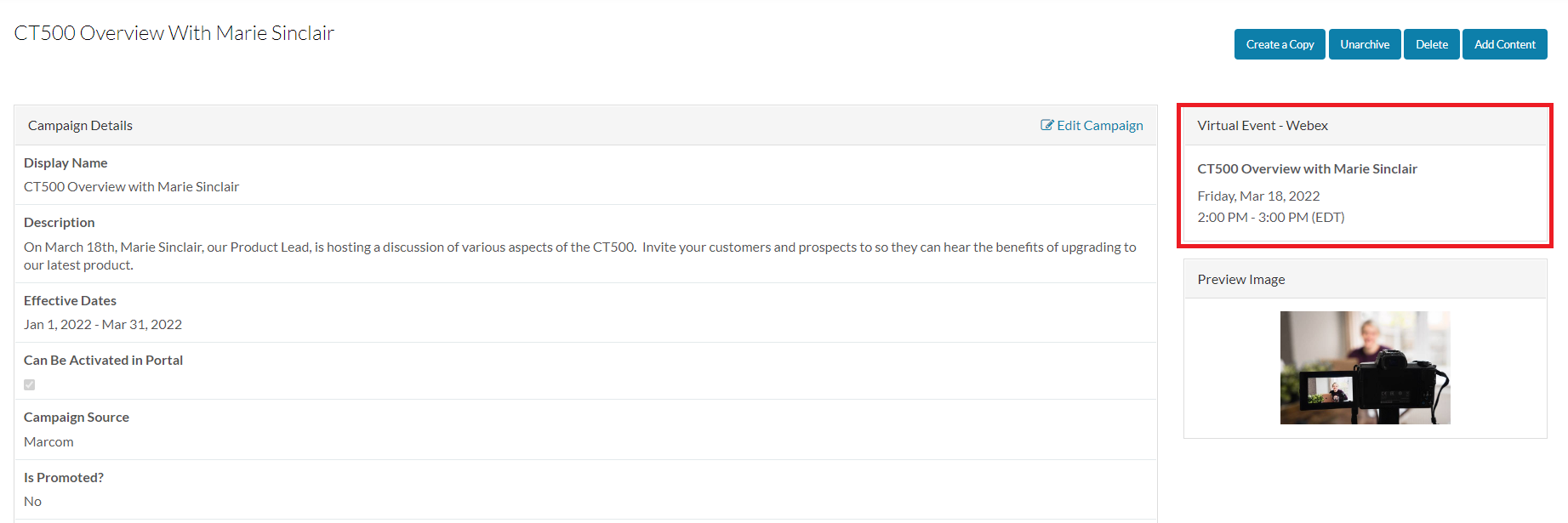Click the Create a Copy button
Viewport: 1568px width, 523px height.
click(1279, 43)
